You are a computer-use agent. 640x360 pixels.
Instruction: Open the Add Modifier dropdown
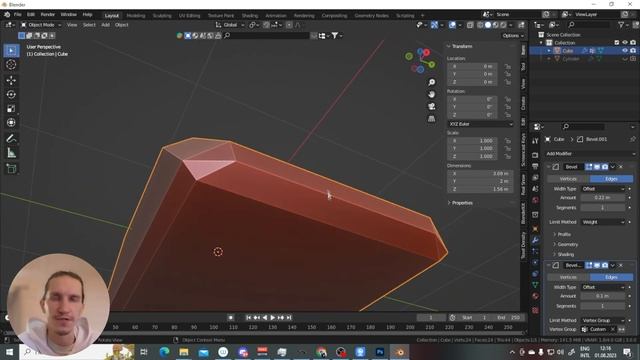point(591,154)
